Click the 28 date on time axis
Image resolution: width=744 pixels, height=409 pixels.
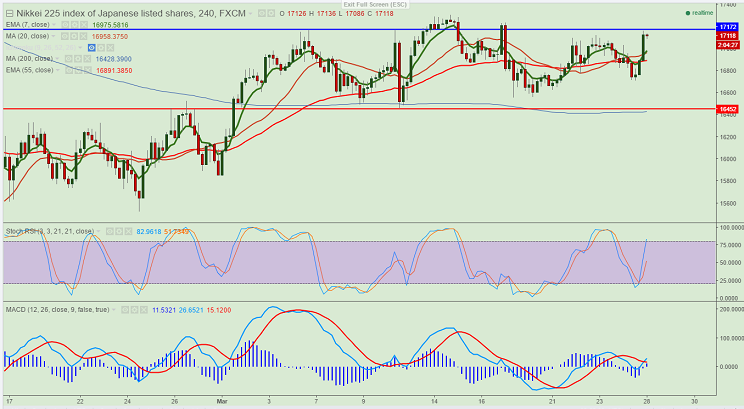click(x=647, y=400)
